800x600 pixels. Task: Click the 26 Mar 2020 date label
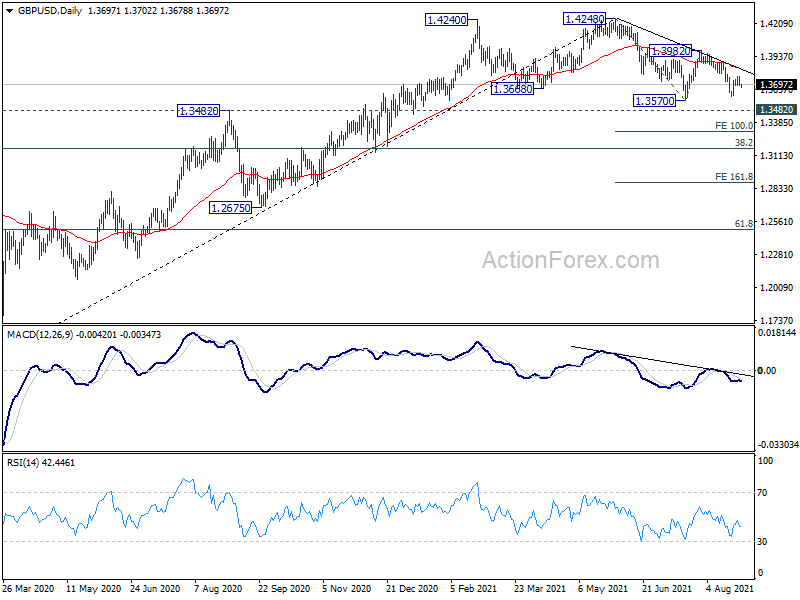[x=29, y=589]
